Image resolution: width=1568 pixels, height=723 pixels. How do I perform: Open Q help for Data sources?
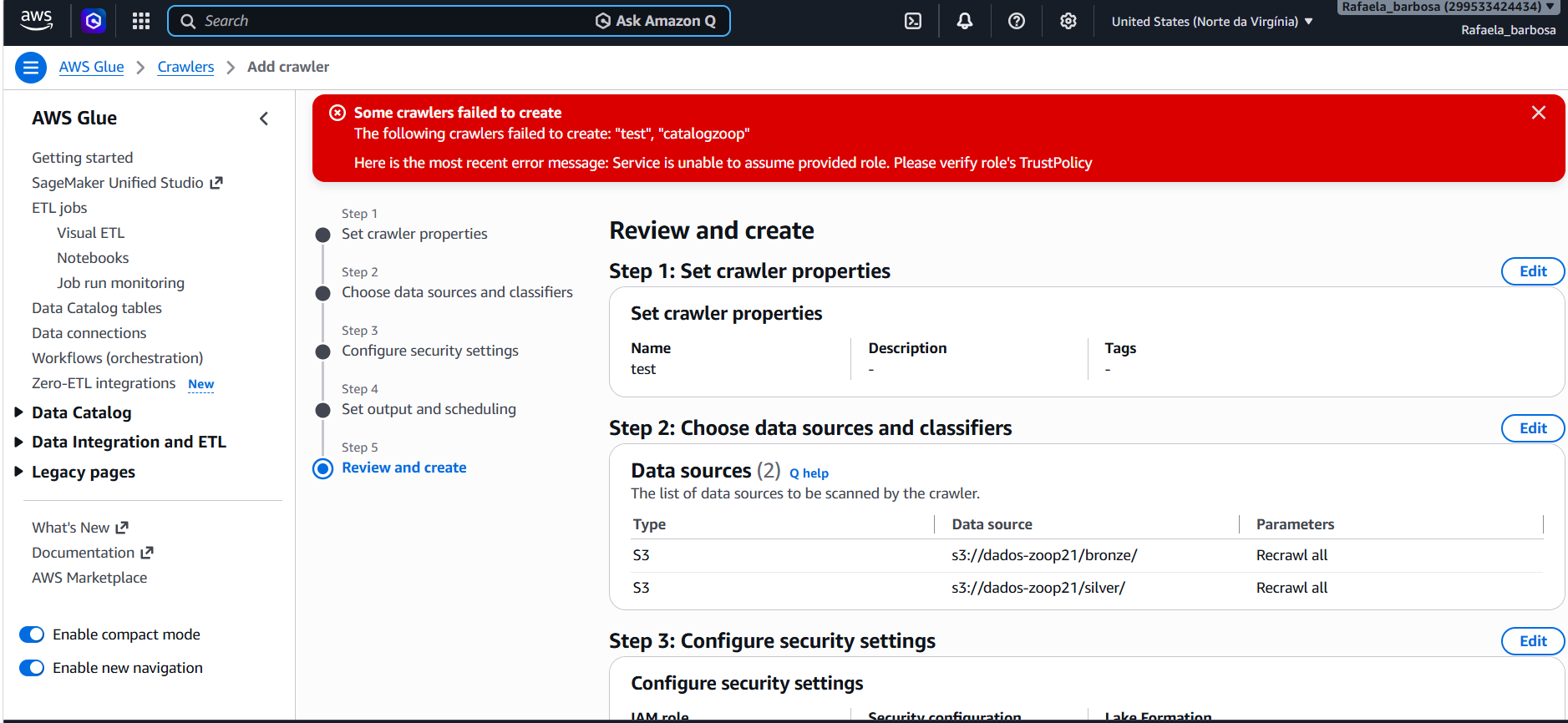(809, 473)
